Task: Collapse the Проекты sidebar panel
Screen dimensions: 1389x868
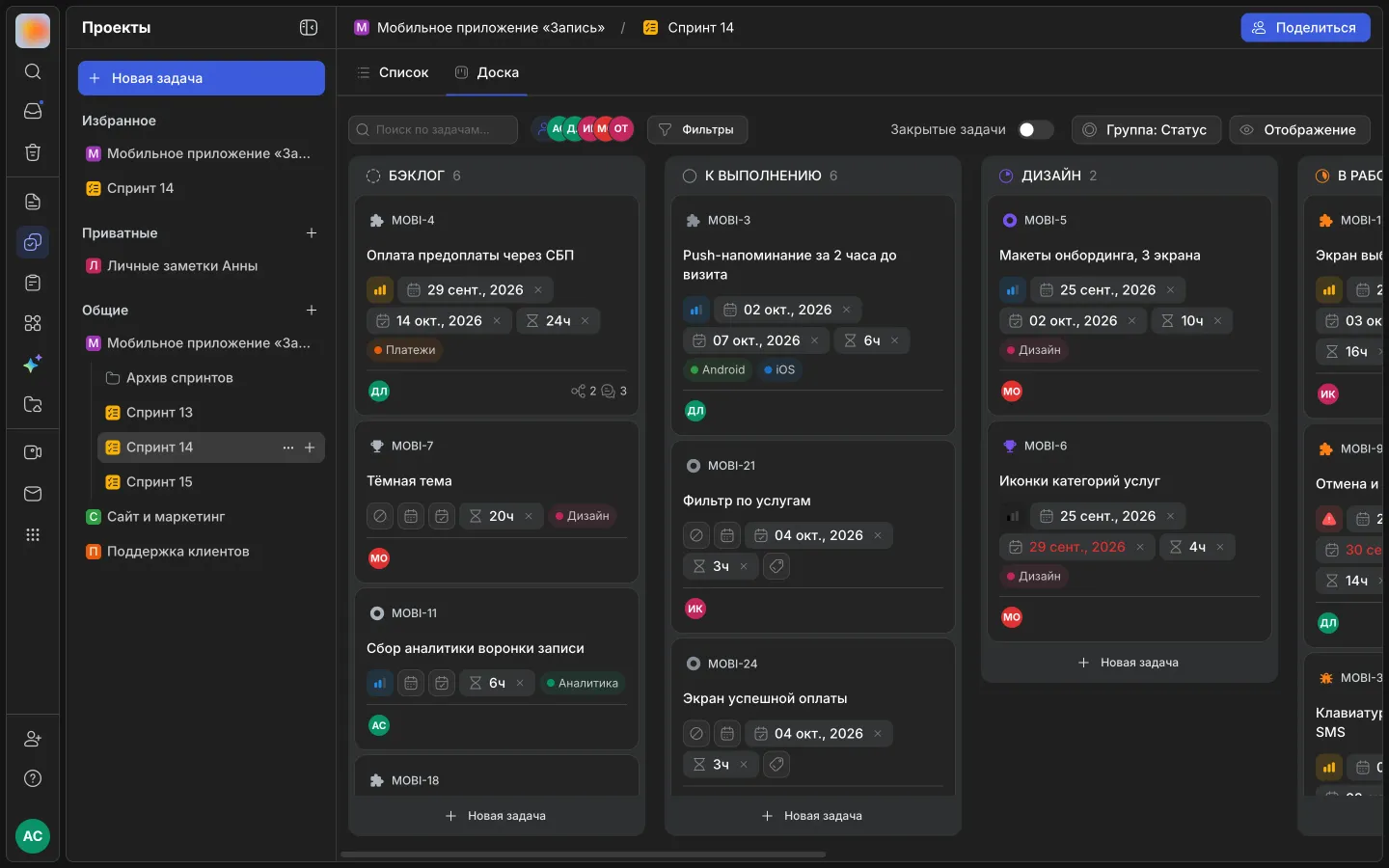Action: pos(309,28)
